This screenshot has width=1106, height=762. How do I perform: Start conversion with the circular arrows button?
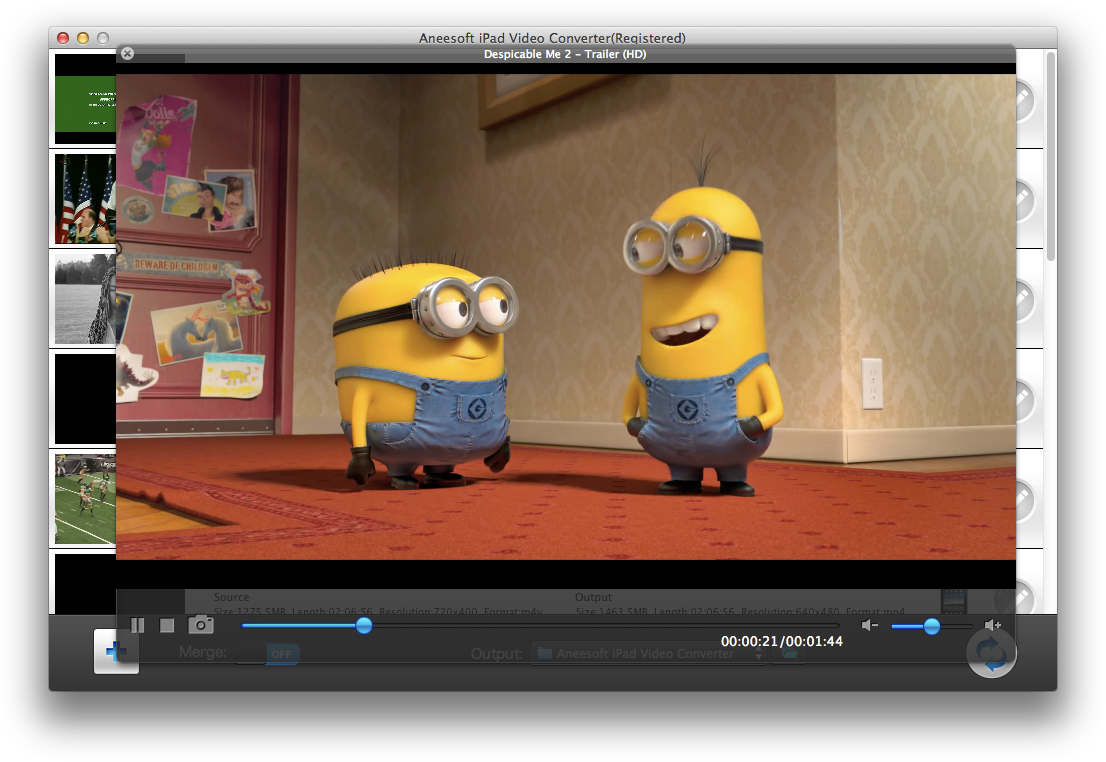click(x=991, y=653)
